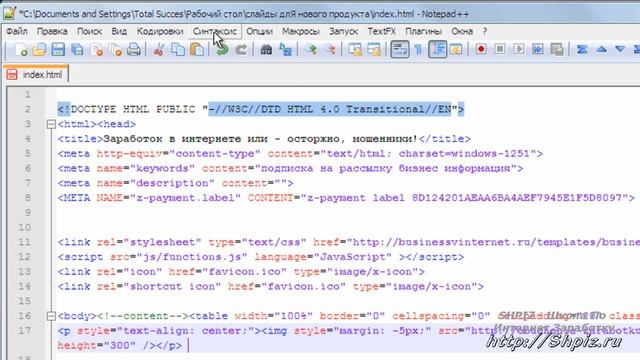Image resolution: width=640 pixels, height=360 pixels.
Task: Open the TextFX menu
Action: click(382, 31)
